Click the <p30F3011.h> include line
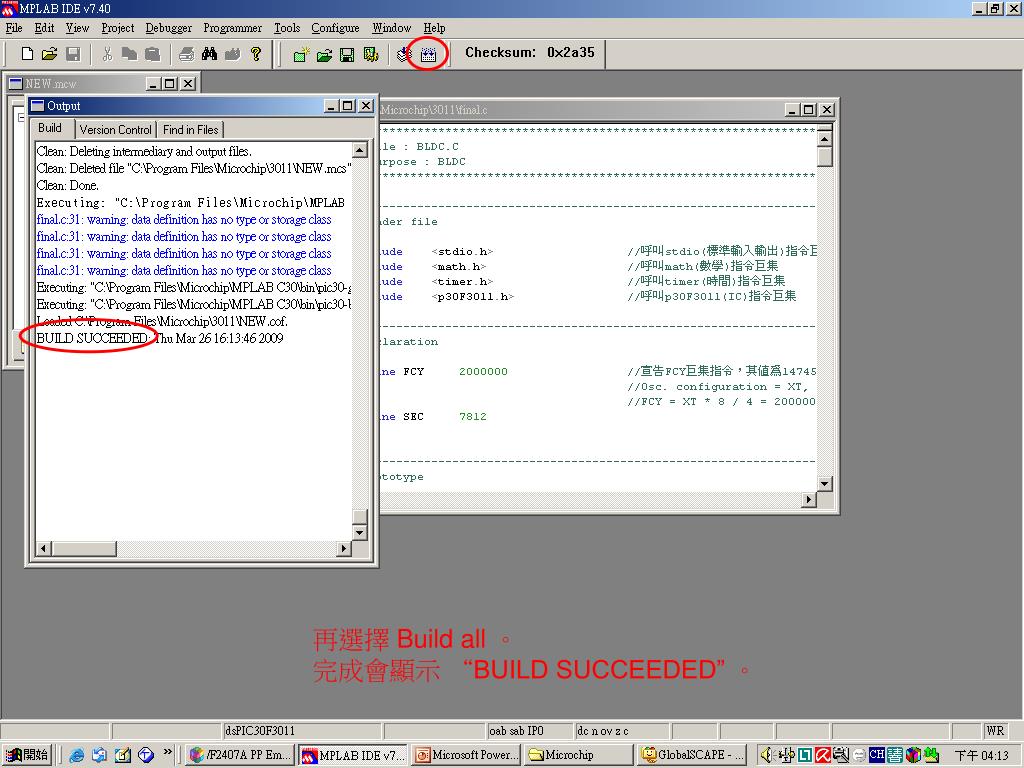 point(473,296)
